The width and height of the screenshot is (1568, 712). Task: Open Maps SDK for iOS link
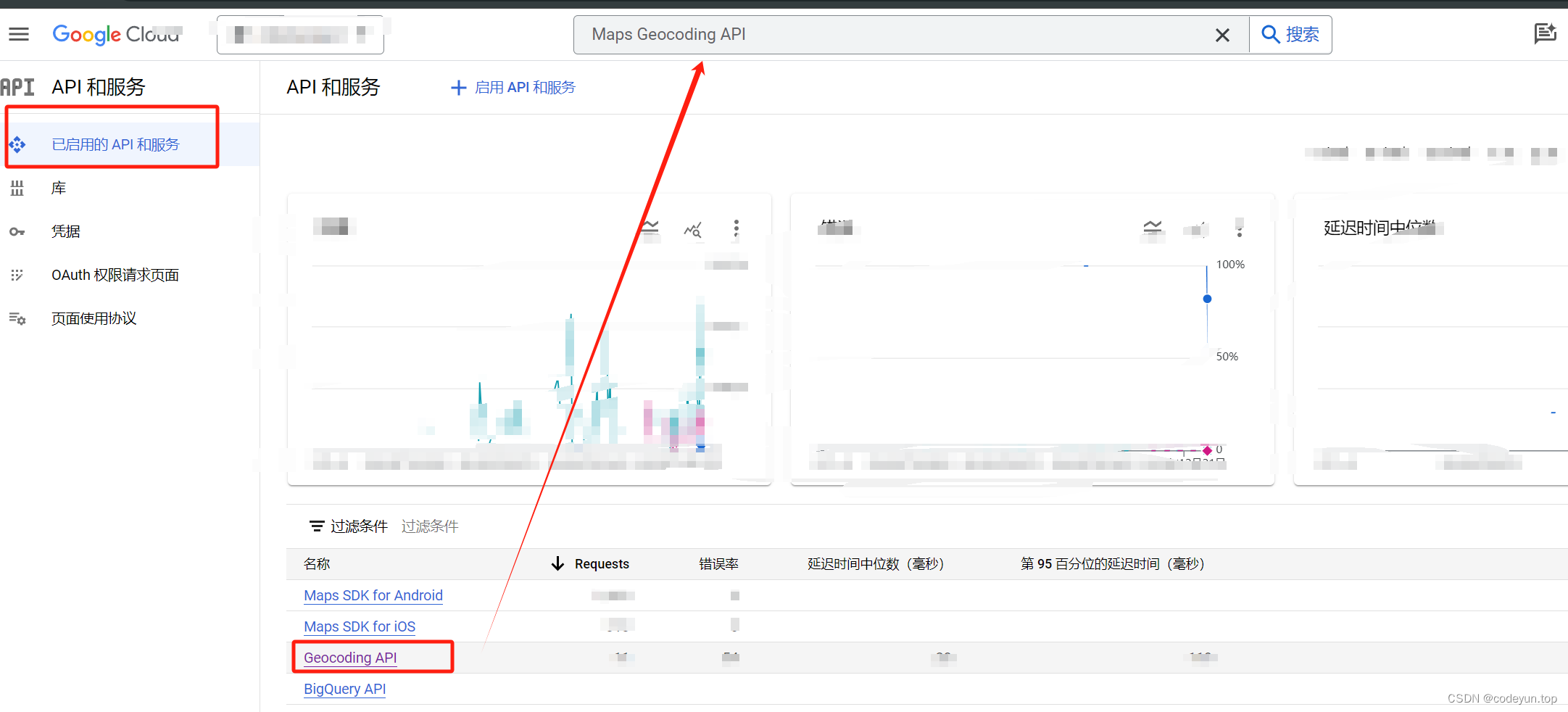coord(360,626)
